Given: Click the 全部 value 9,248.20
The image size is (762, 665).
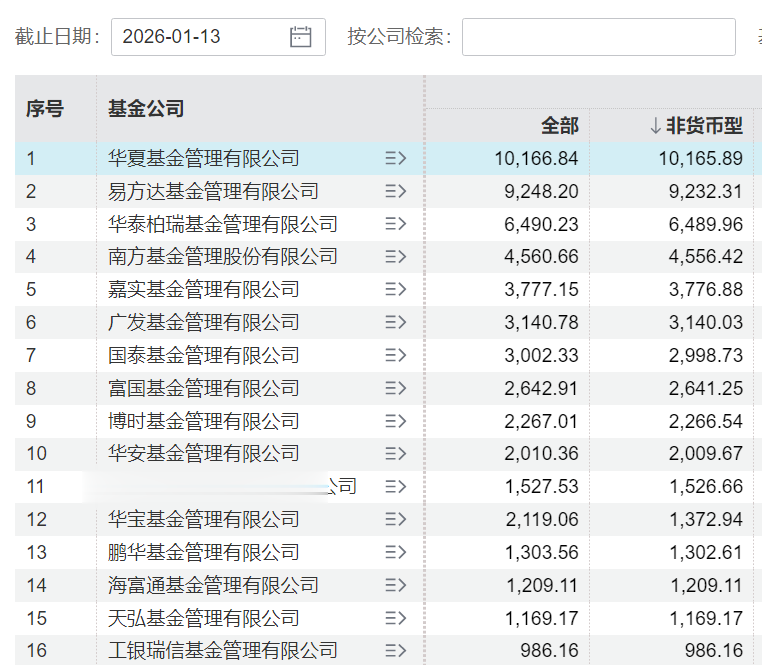Looking at the screenshot, I should (x=541, y=192).
